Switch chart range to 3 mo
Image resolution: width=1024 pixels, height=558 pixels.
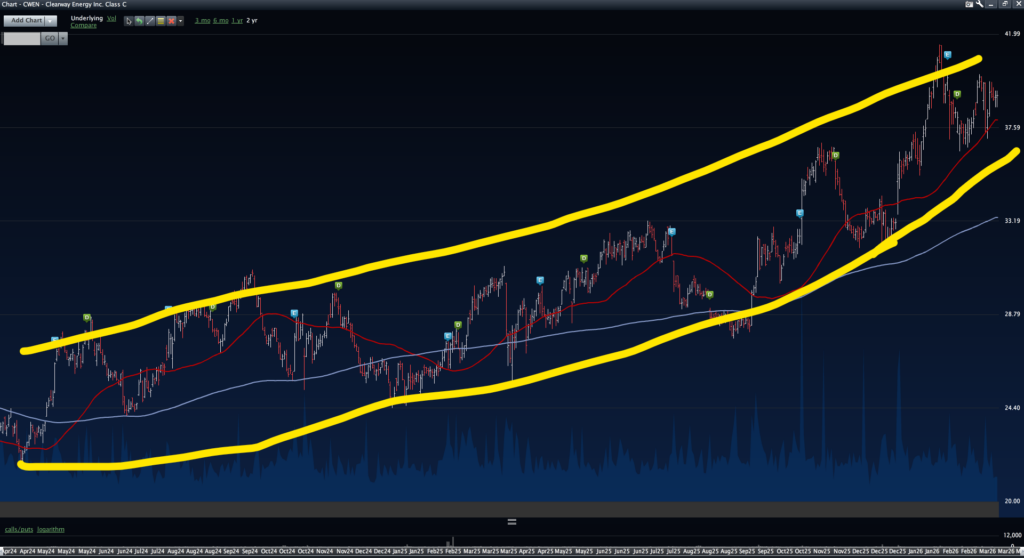[203, 20]
